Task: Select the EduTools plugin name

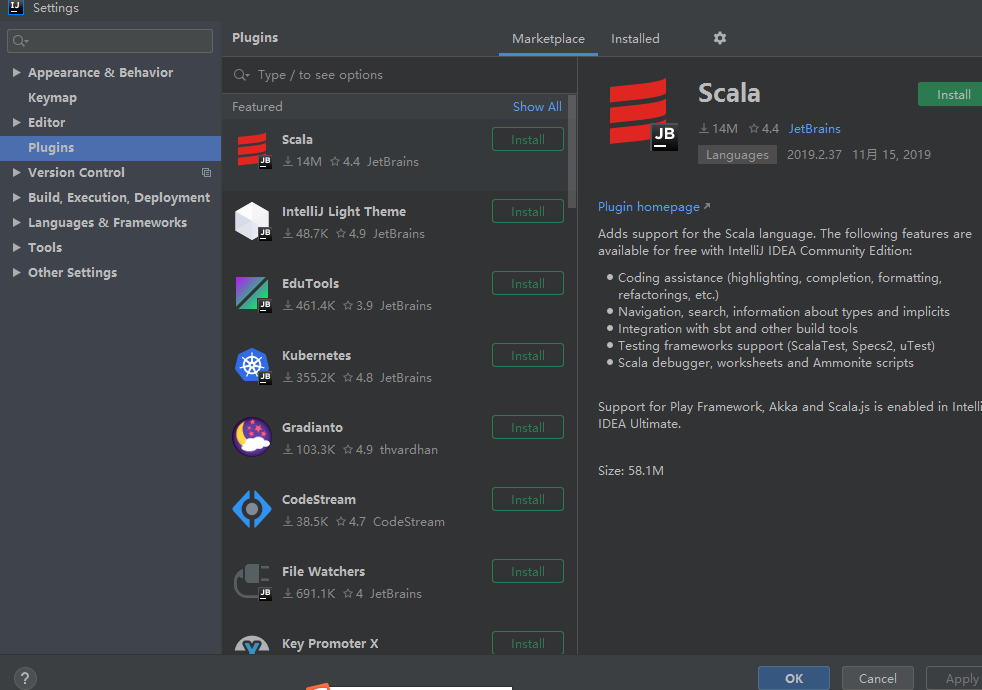Action: pyautogui.click(x=310, y=284)
